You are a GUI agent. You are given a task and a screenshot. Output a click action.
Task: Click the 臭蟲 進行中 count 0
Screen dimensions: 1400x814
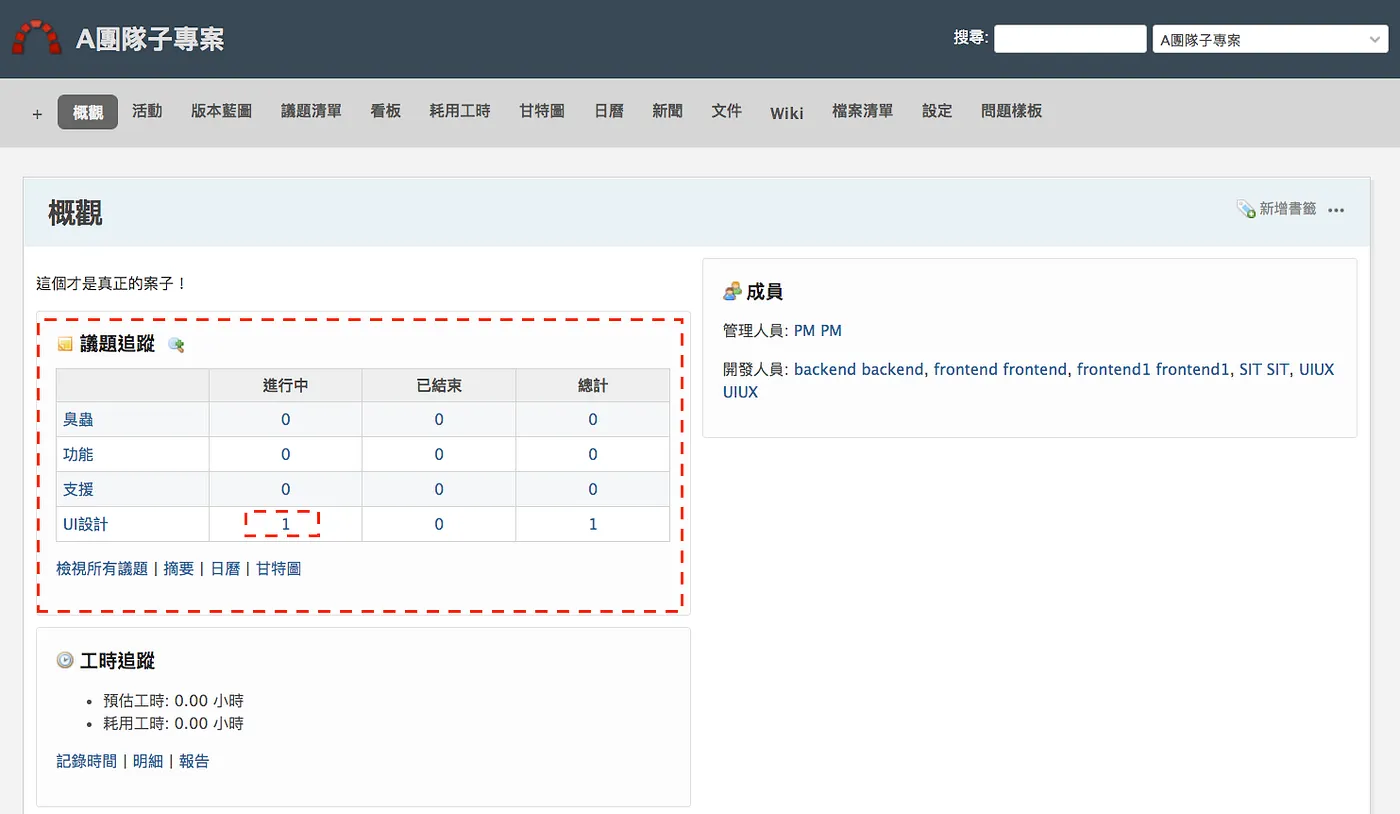tap(285, 420)
